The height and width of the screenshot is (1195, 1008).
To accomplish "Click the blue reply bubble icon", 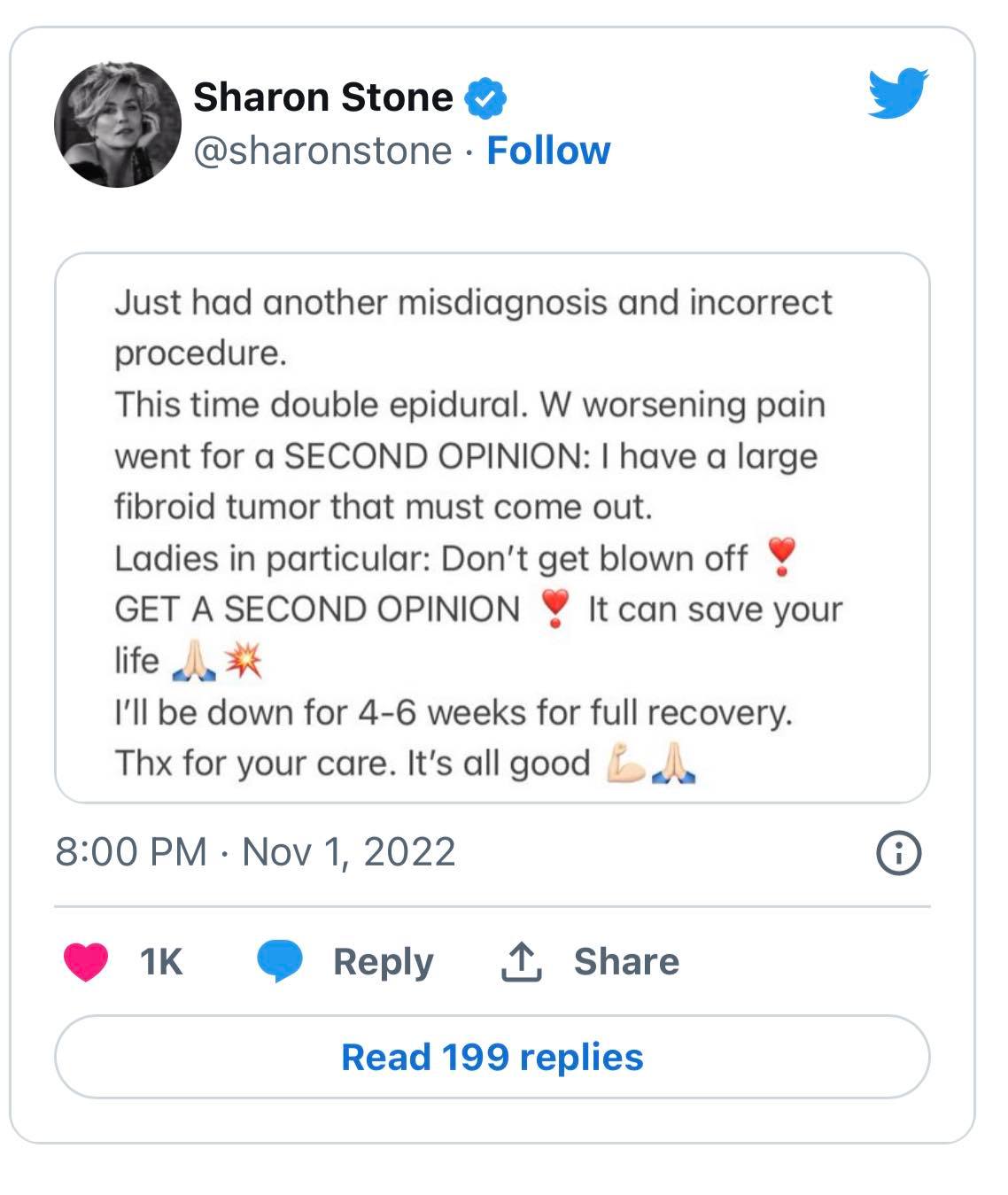I will click(x=280, y=962).
